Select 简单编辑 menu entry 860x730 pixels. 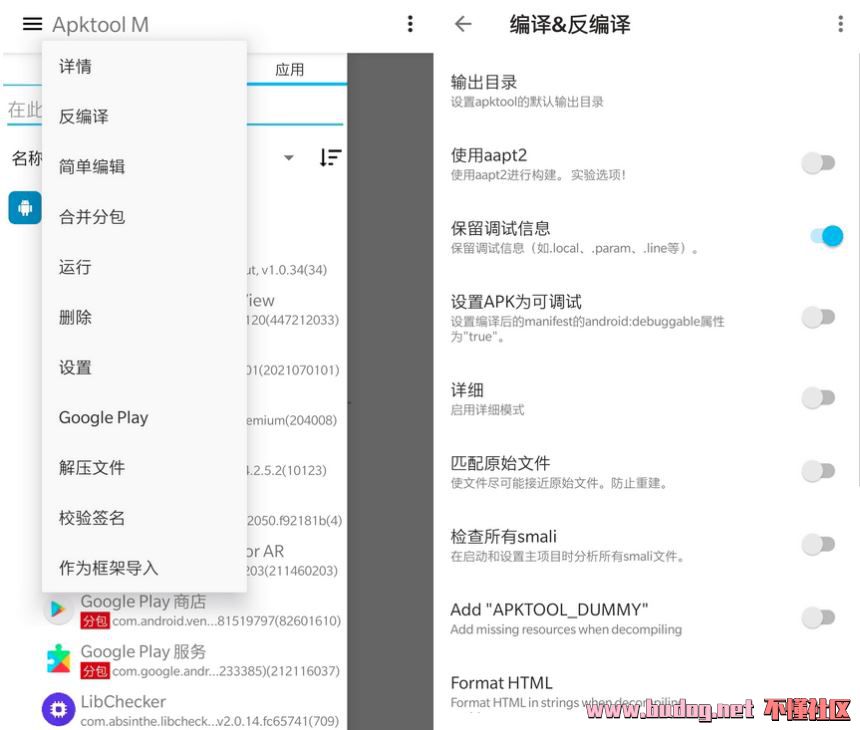(x=144, y=167)
